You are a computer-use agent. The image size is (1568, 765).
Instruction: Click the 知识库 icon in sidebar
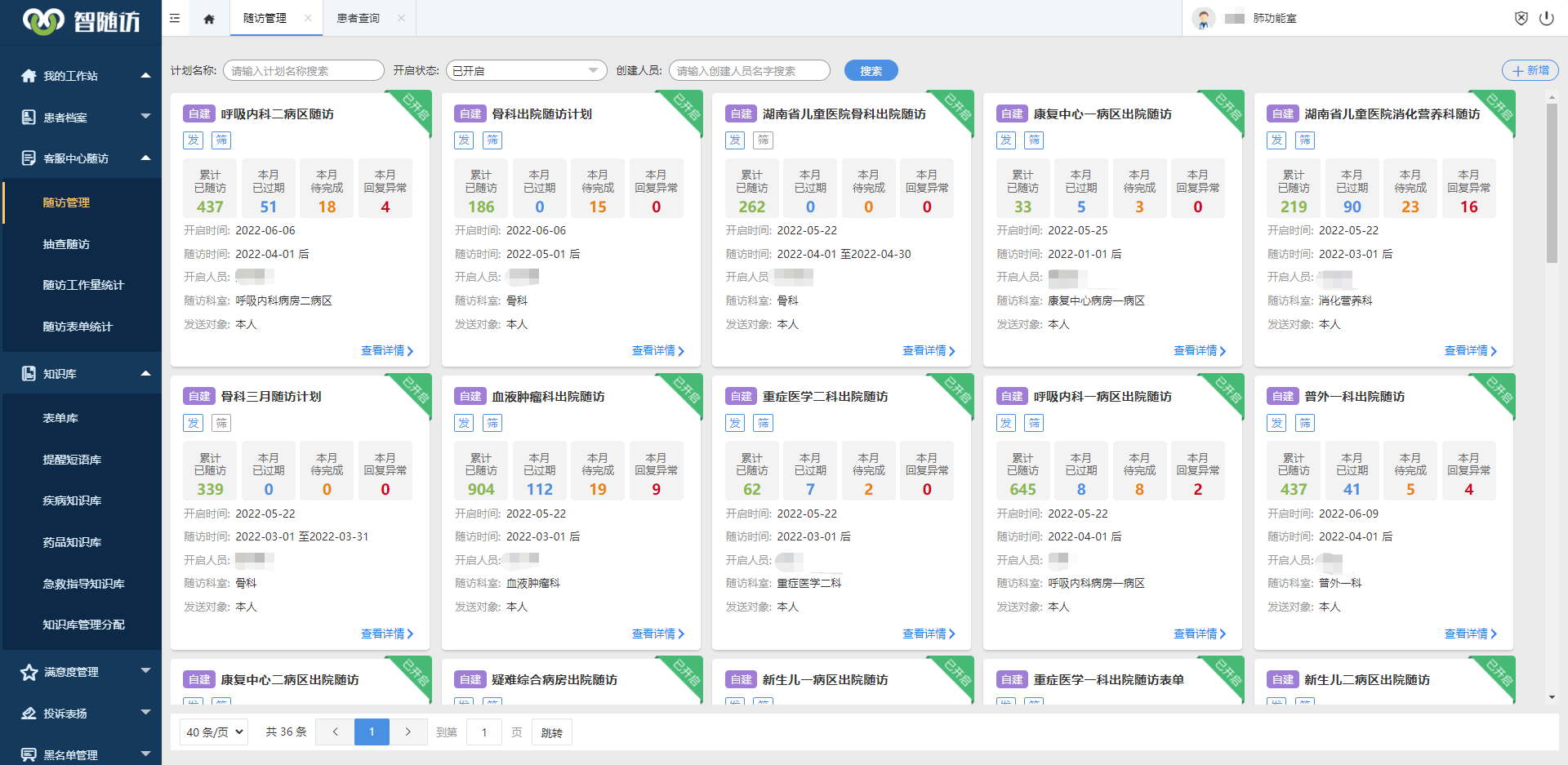[29, 374]
